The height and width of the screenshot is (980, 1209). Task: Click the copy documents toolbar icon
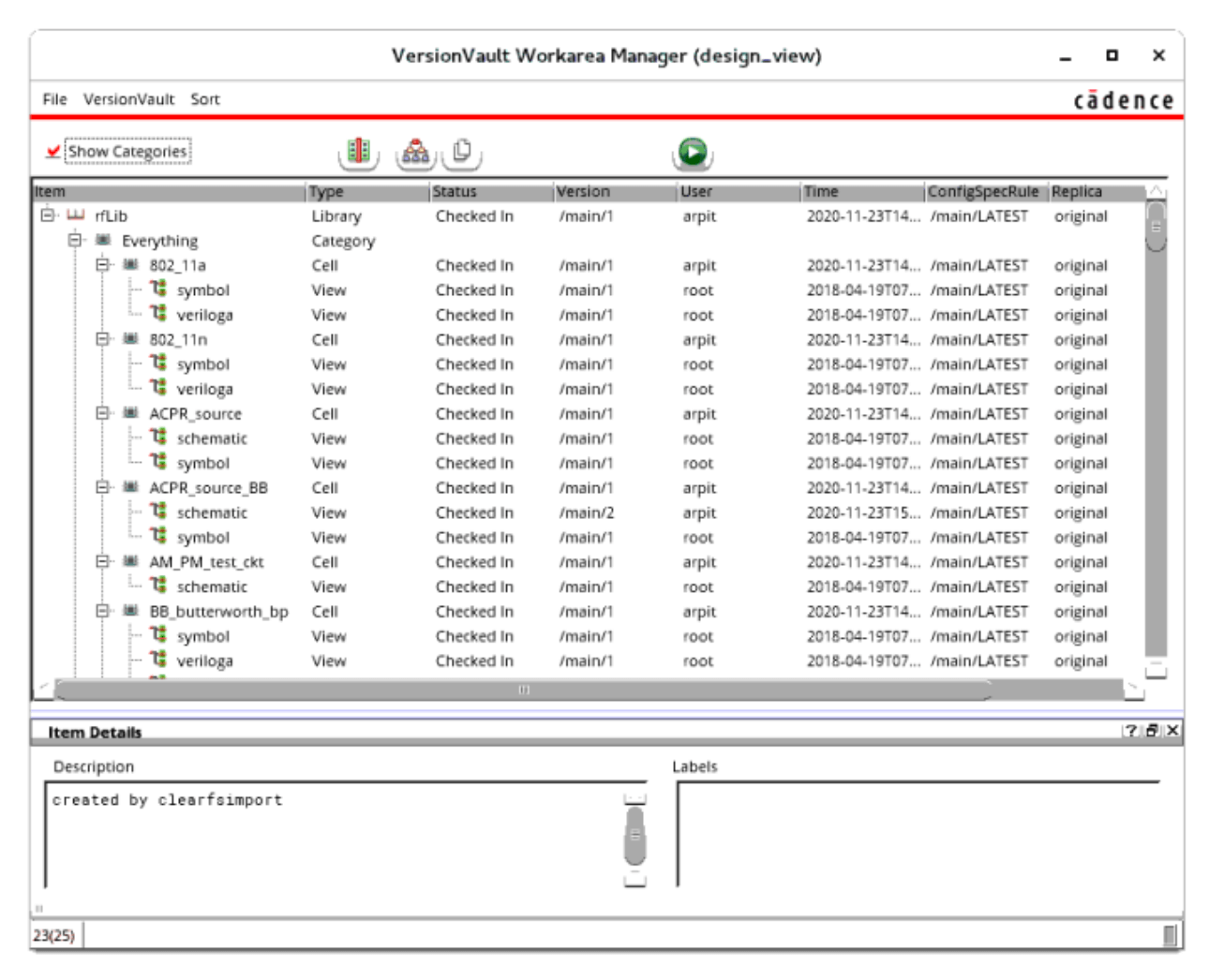tap(462, 151)
